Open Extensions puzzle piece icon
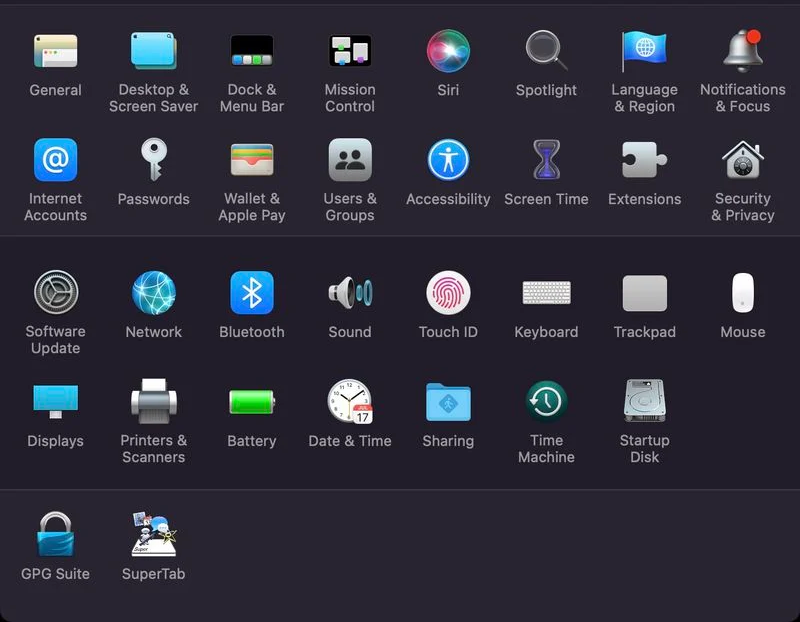 pos(644,160)
